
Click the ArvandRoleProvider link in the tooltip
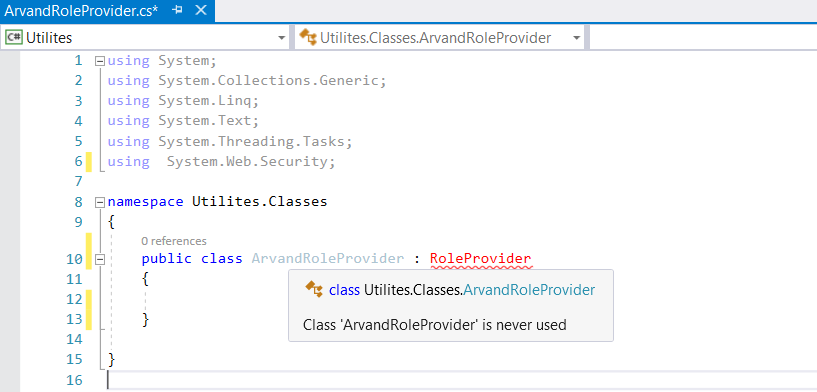[529, 290]
